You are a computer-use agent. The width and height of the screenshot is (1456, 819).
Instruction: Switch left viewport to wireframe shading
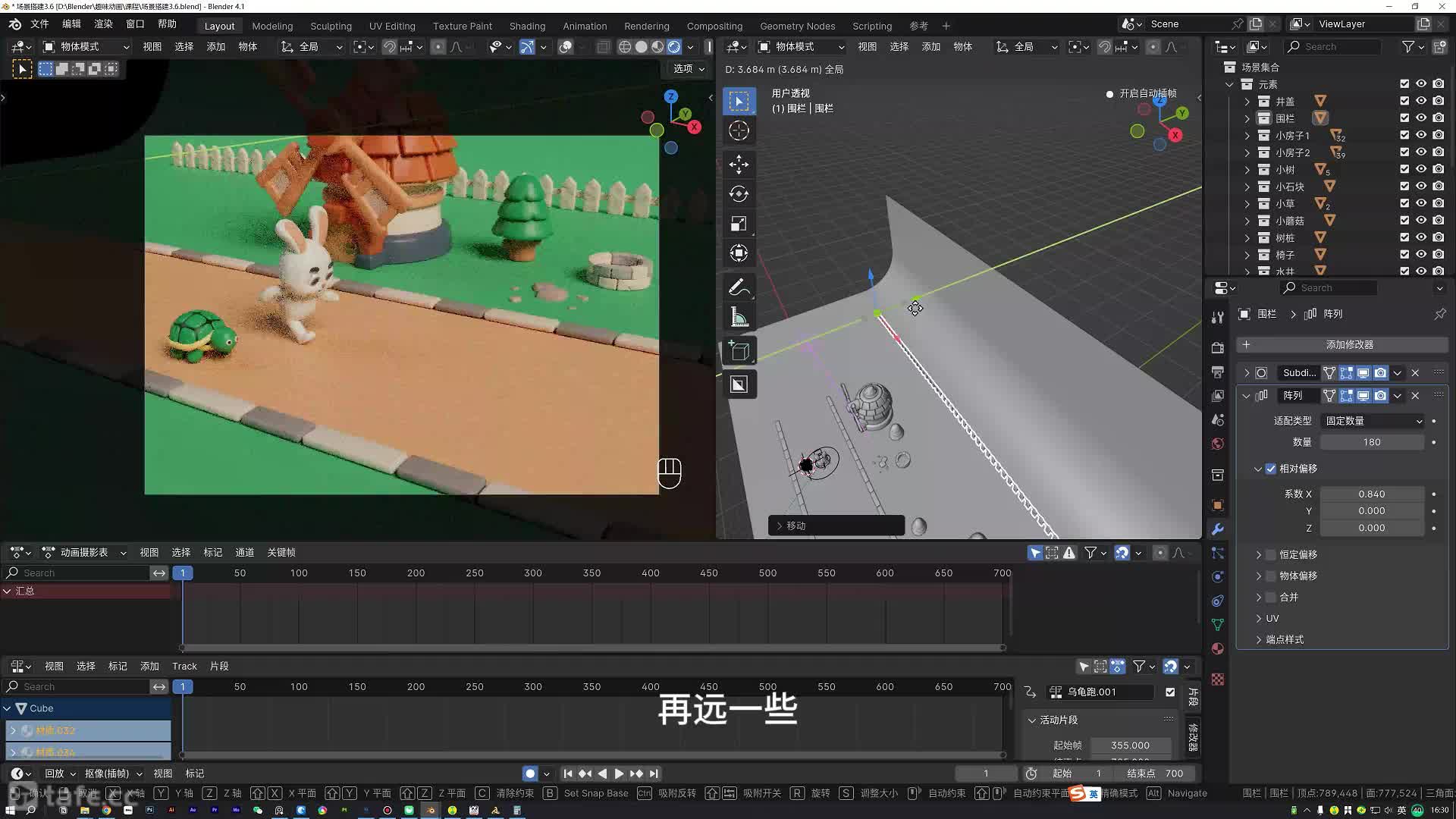click(x=625, y=47)
